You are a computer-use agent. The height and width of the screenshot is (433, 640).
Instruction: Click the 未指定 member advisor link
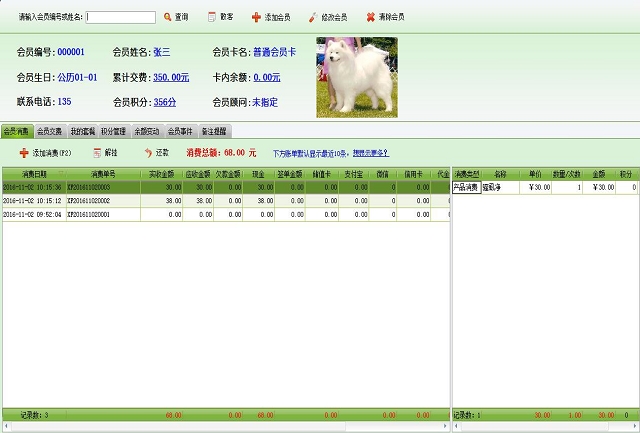point(265,102)
